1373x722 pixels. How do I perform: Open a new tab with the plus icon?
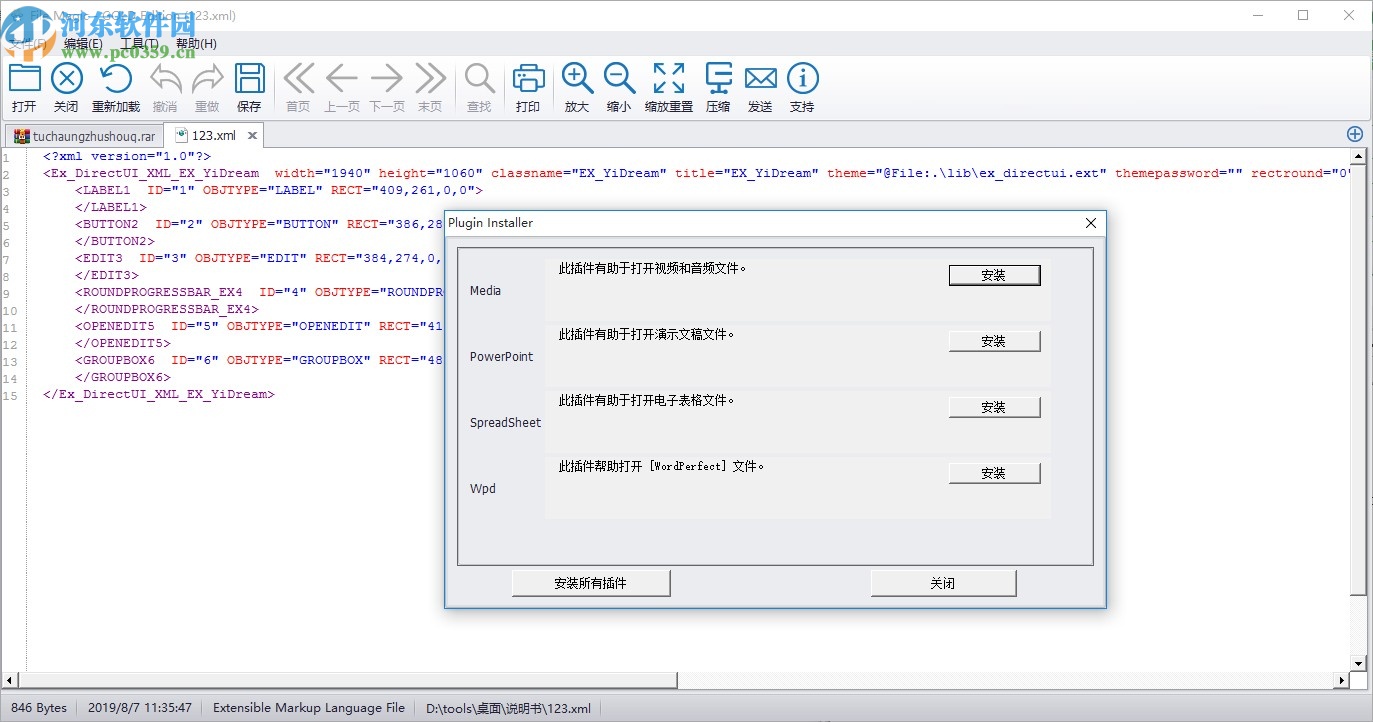click(x=1354, y=133)
